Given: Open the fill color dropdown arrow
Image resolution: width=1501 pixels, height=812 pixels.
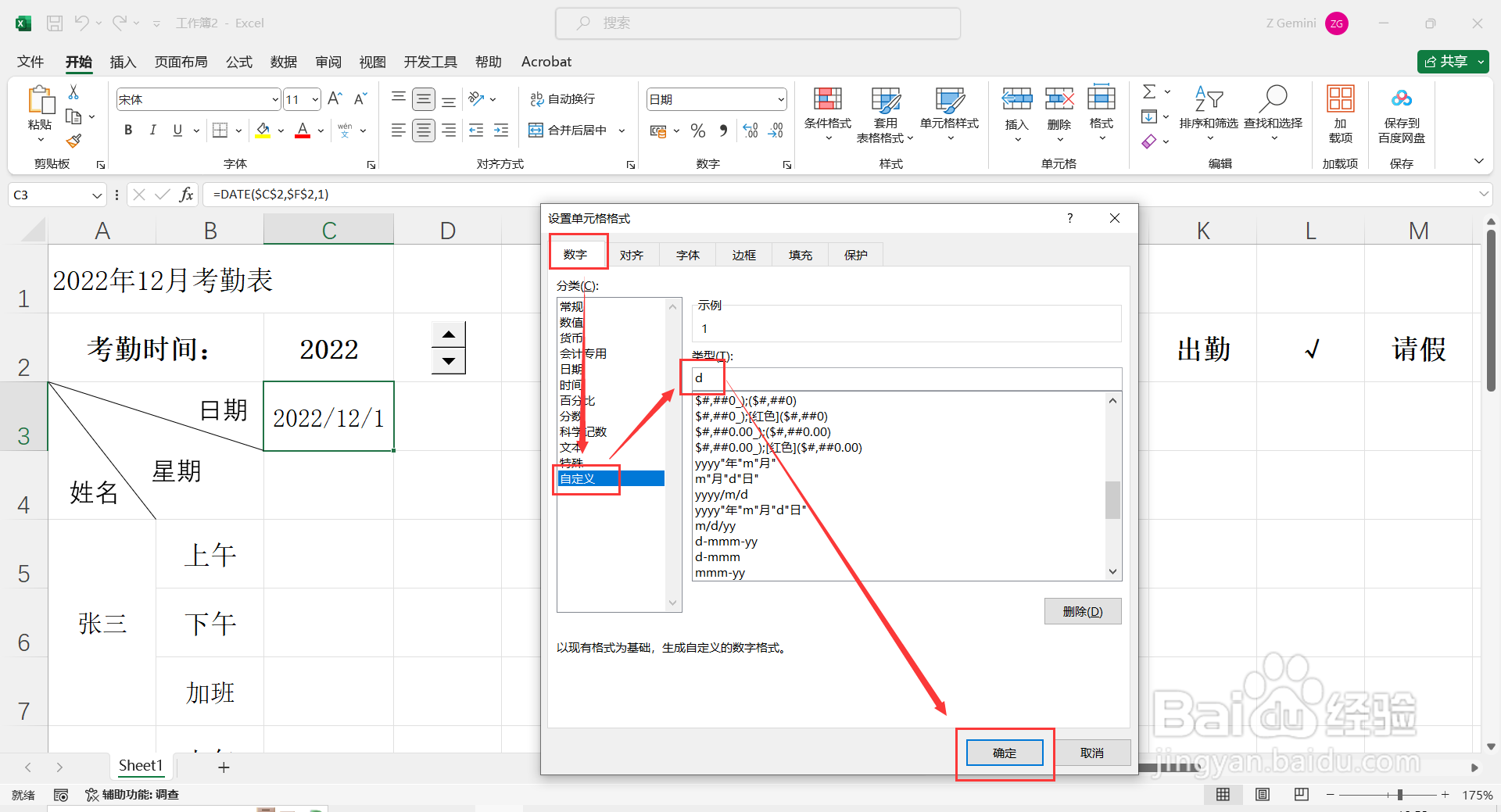Looking at the screenshot, I should coord(280,130).
